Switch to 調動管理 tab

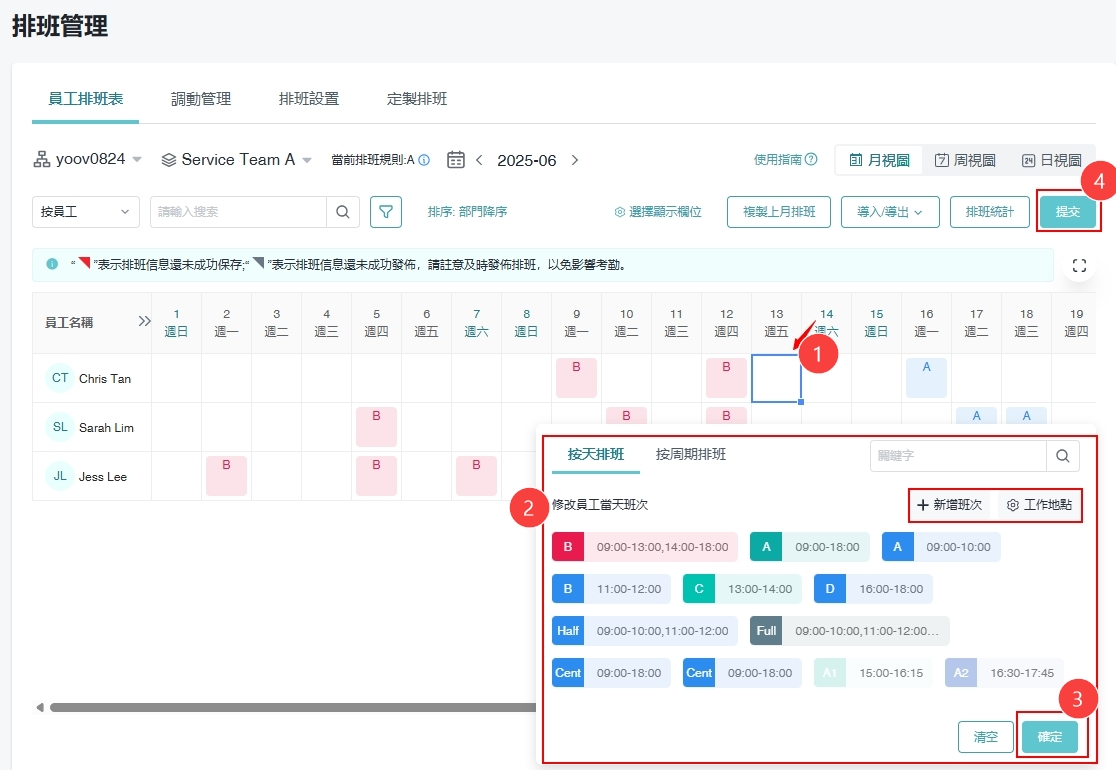(201, 99)
